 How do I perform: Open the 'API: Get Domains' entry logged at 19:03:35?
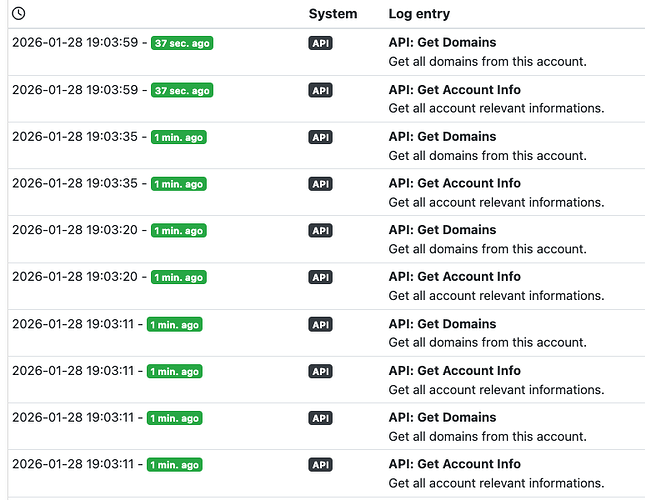[442, 137]
